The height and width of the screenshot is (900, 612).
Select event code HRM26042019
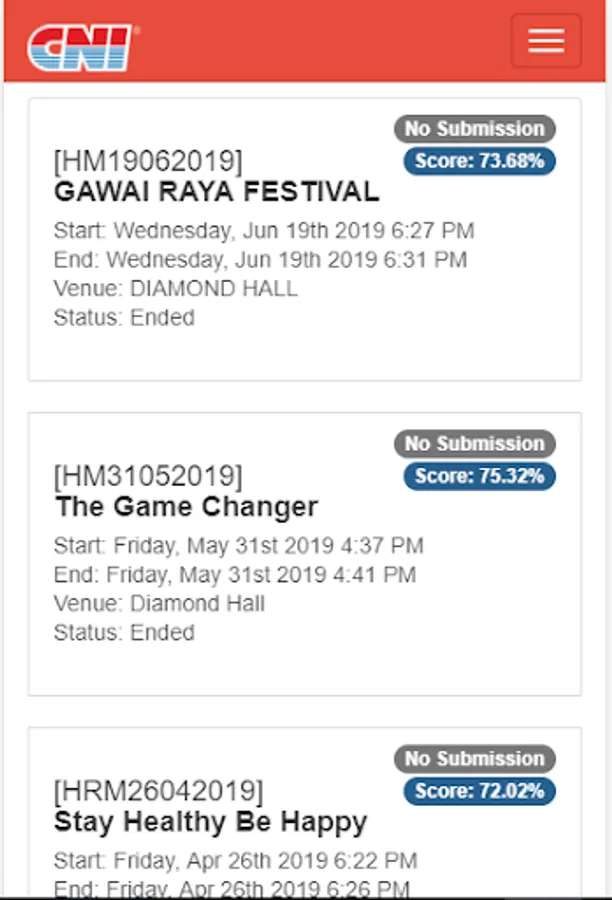click(x=158, y=791)
